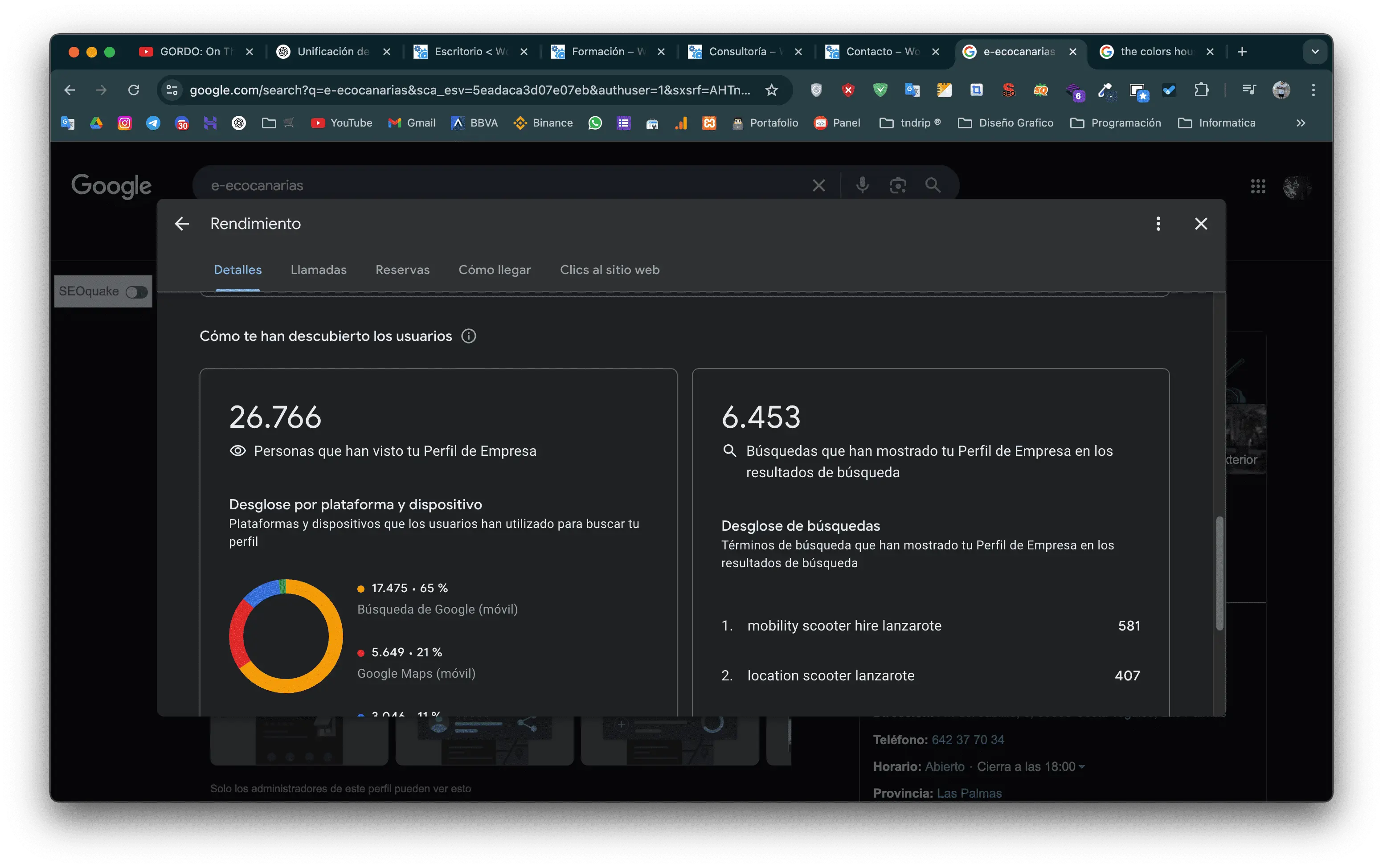The height and width of the screenshot is (868, 1383).
Task: Click the Google logo
Action: 111,186
